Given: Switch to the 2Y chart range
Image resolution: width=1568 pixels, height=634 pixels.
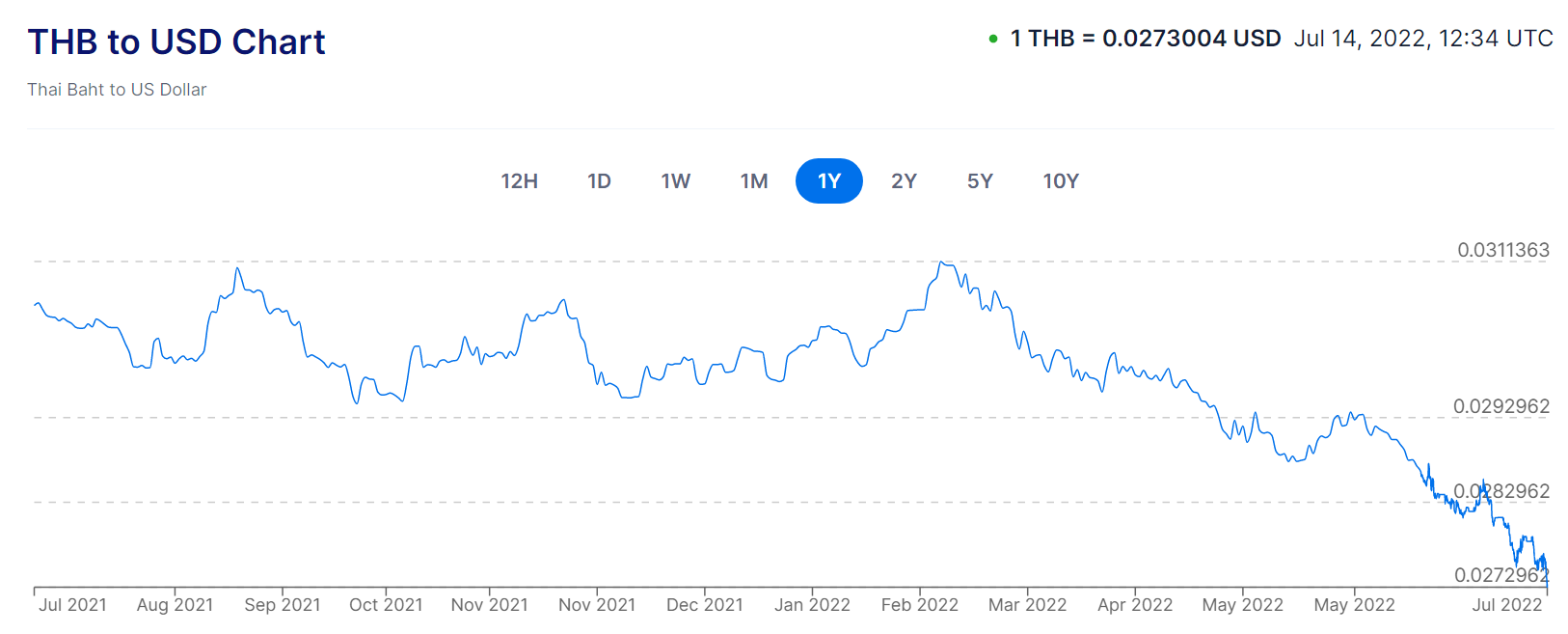Looking at the screenshot, I should coord(904,181).
